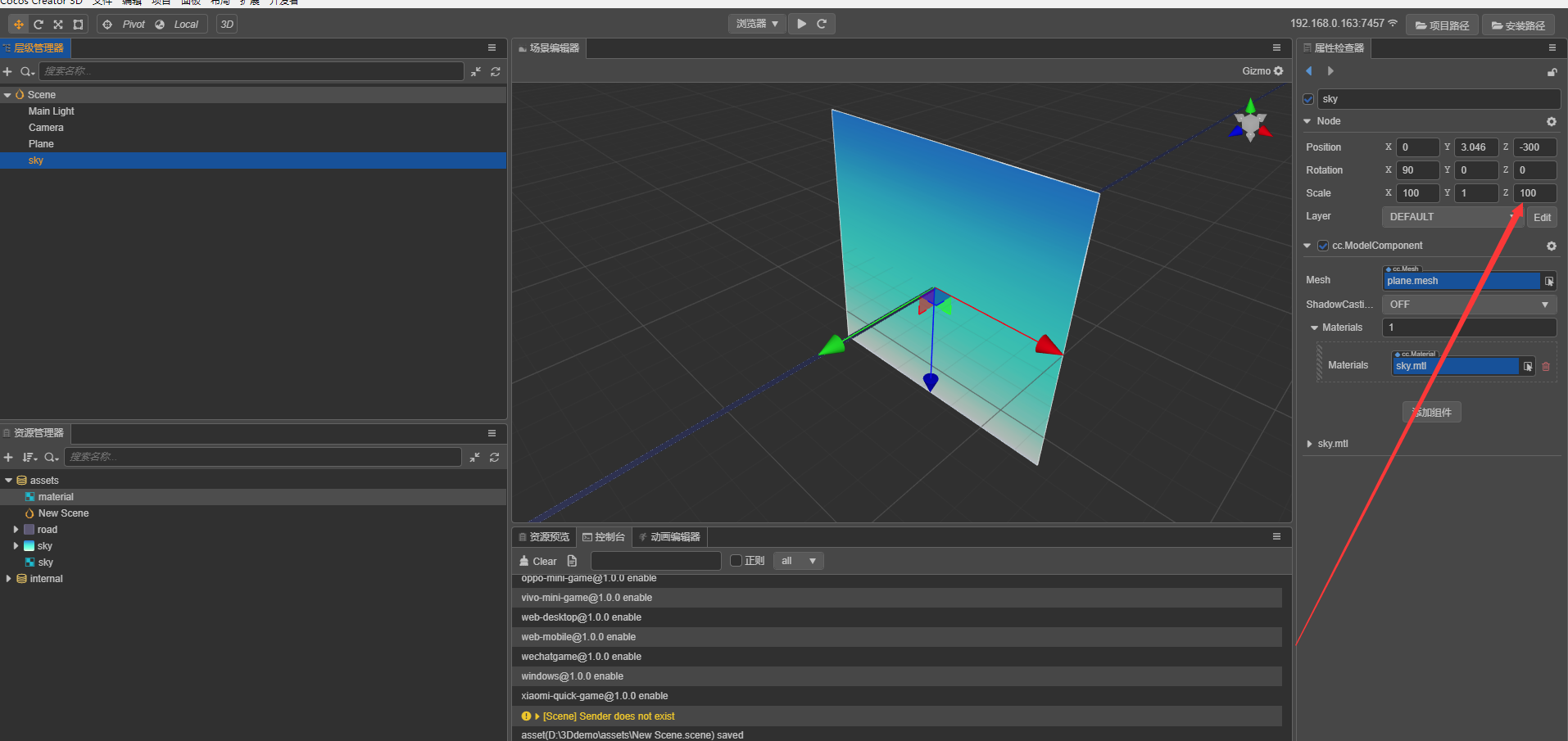1568x741 pixels.
Task: Expand the sky.mtl section in inspector
Action: point(1309,444)
